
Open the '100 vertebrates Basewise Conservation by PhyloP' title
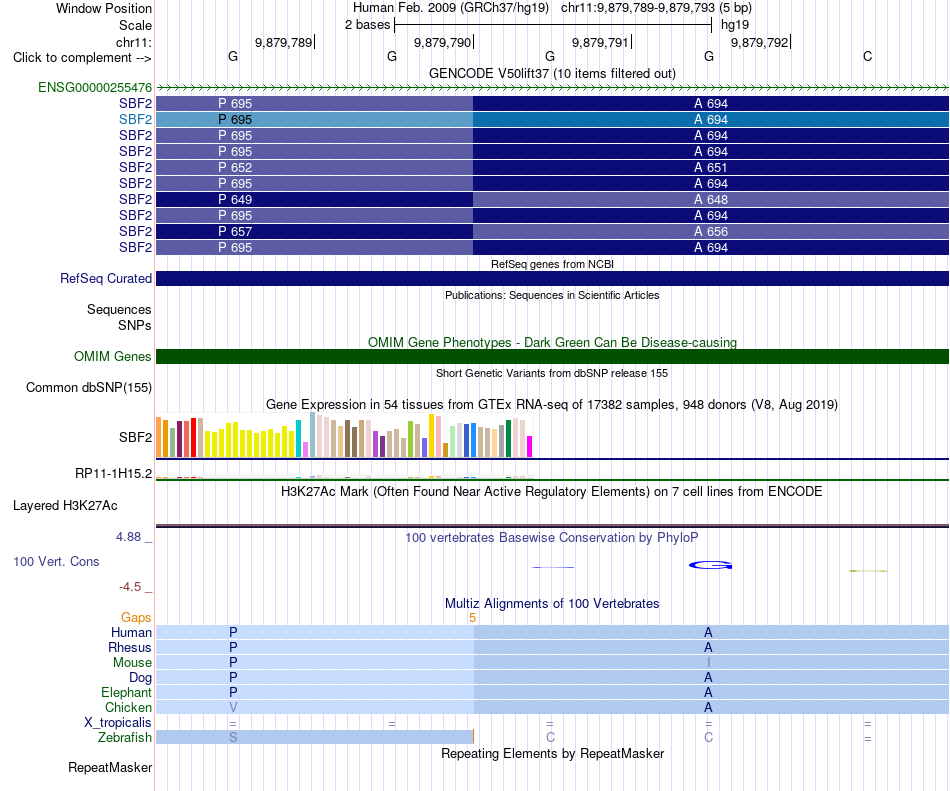point(552,537)
